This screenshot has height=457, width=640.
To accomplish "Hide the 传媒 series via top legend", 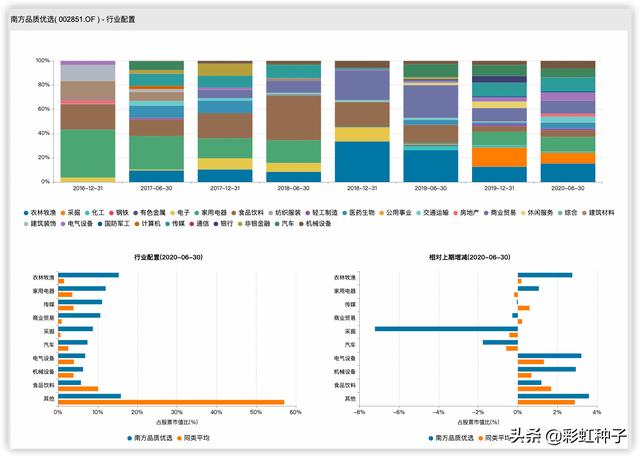I will pyautogui.click(x=175, y=224).
